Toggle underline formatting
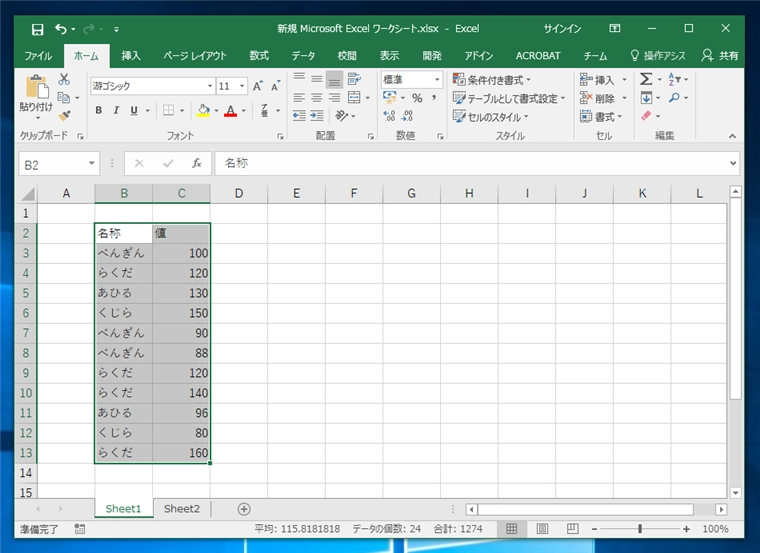Screen dimensions: 760x553 (134, 111)
